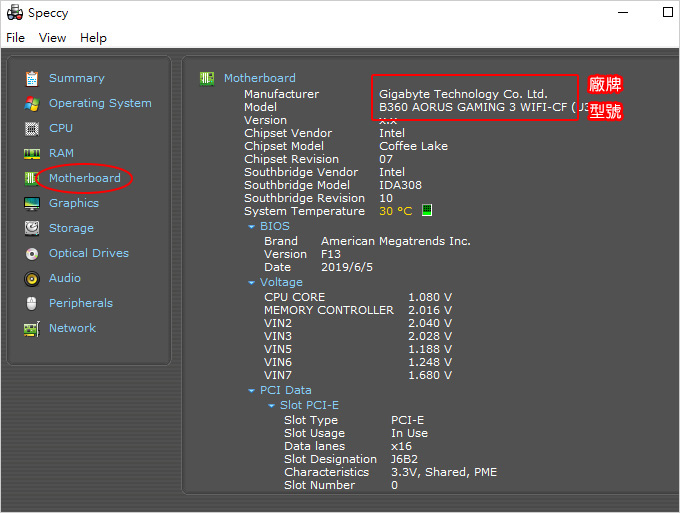This screenshot has width=680, height=513.
Task: Click the green temperature indicator icon
Action: (427, 210)
